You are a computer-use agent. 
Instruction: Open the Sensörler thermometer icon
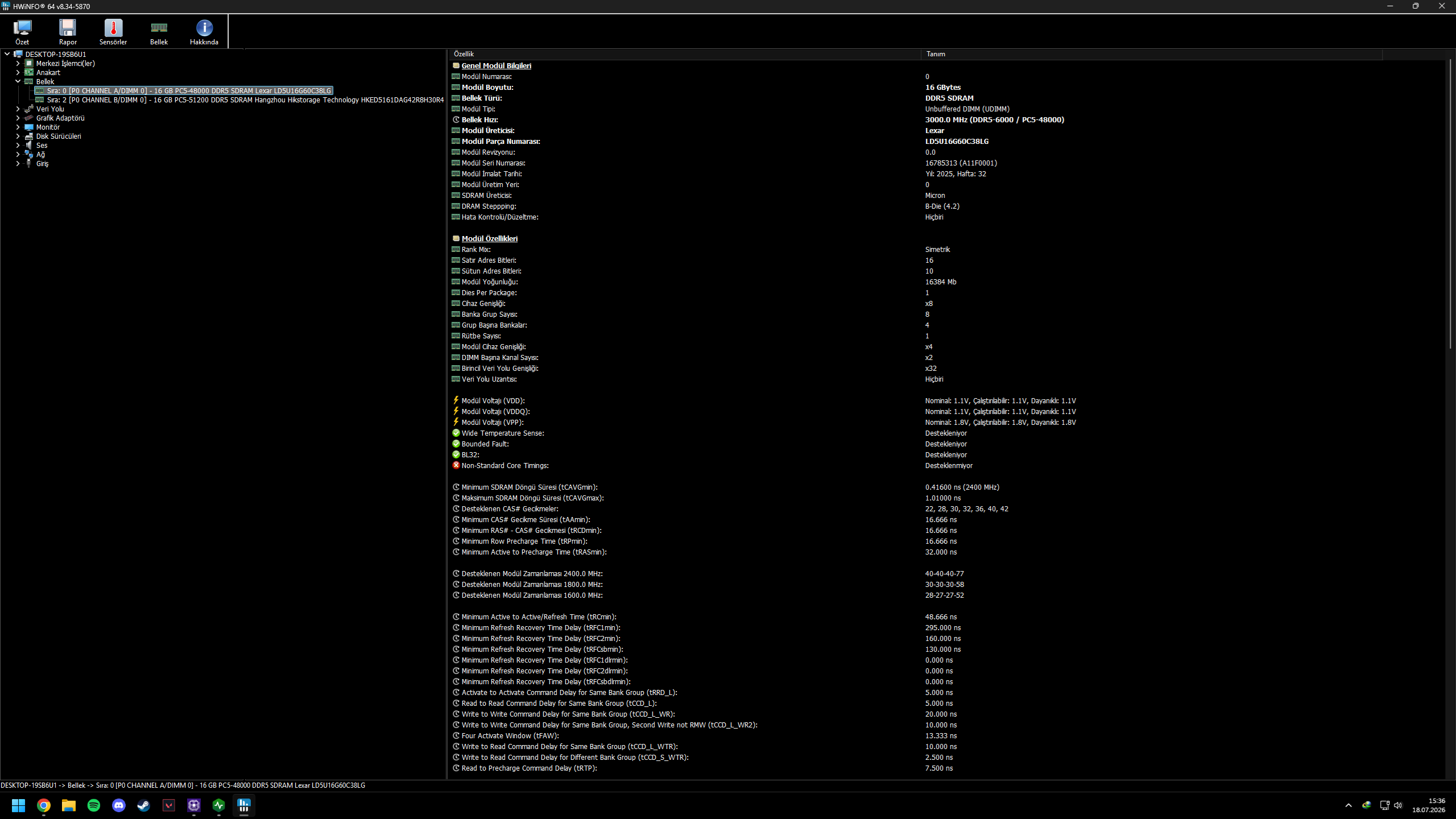[113, 32]
